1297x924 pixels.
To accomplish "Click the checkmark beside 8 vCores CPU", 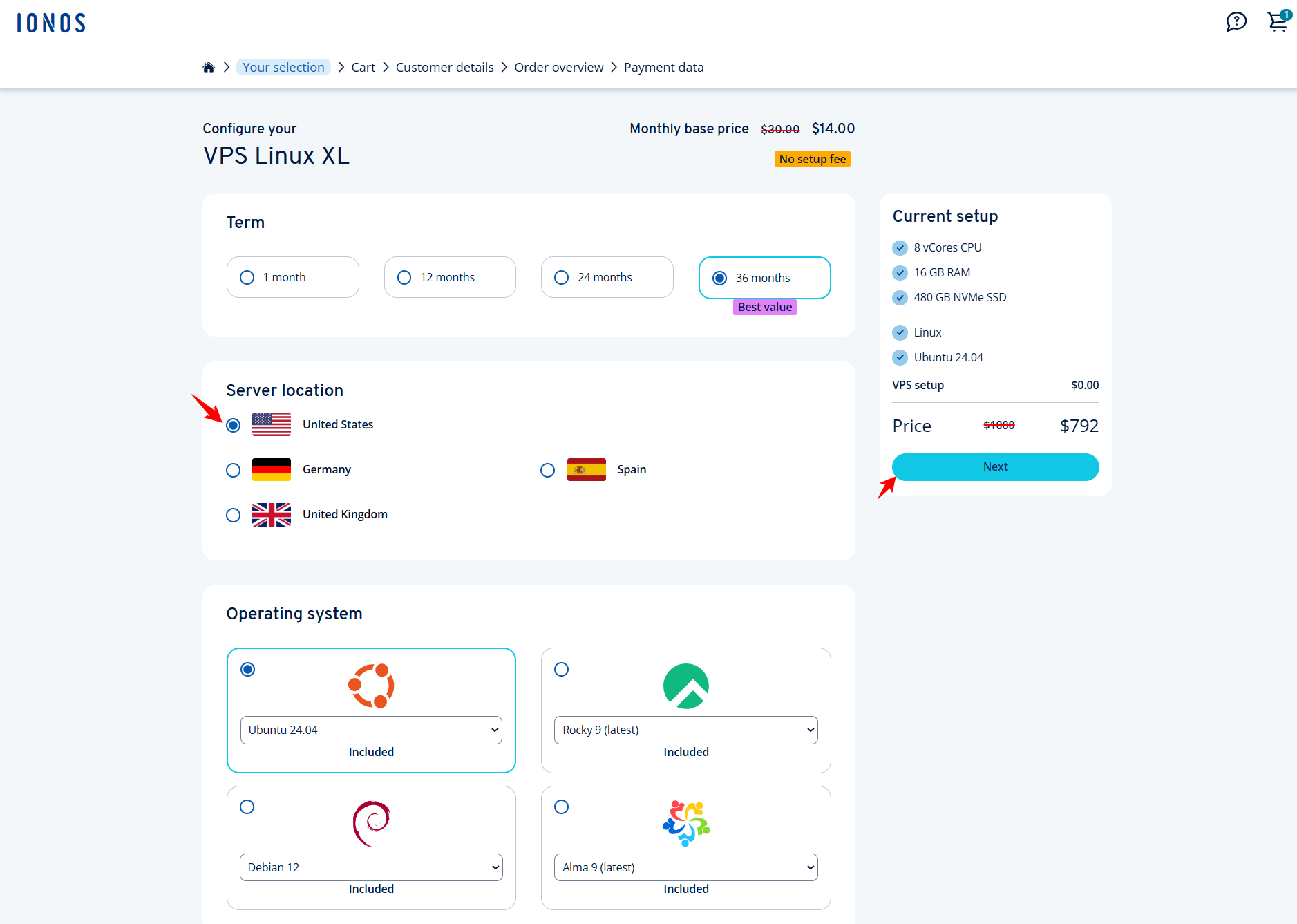I will coord(900,247).
